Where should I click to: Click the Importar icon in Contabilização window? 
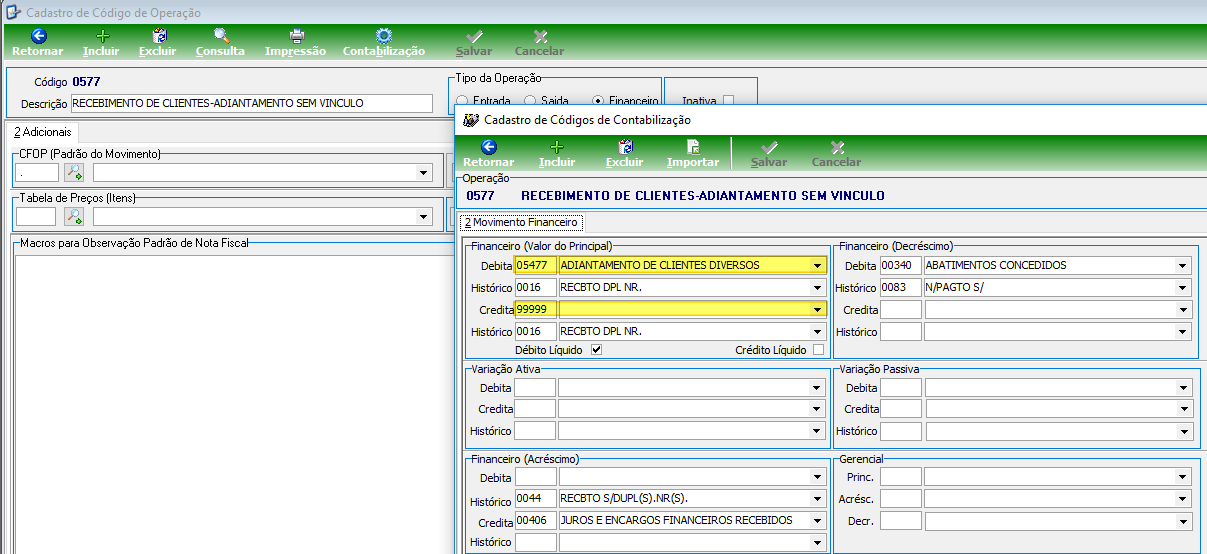(693, 146)
